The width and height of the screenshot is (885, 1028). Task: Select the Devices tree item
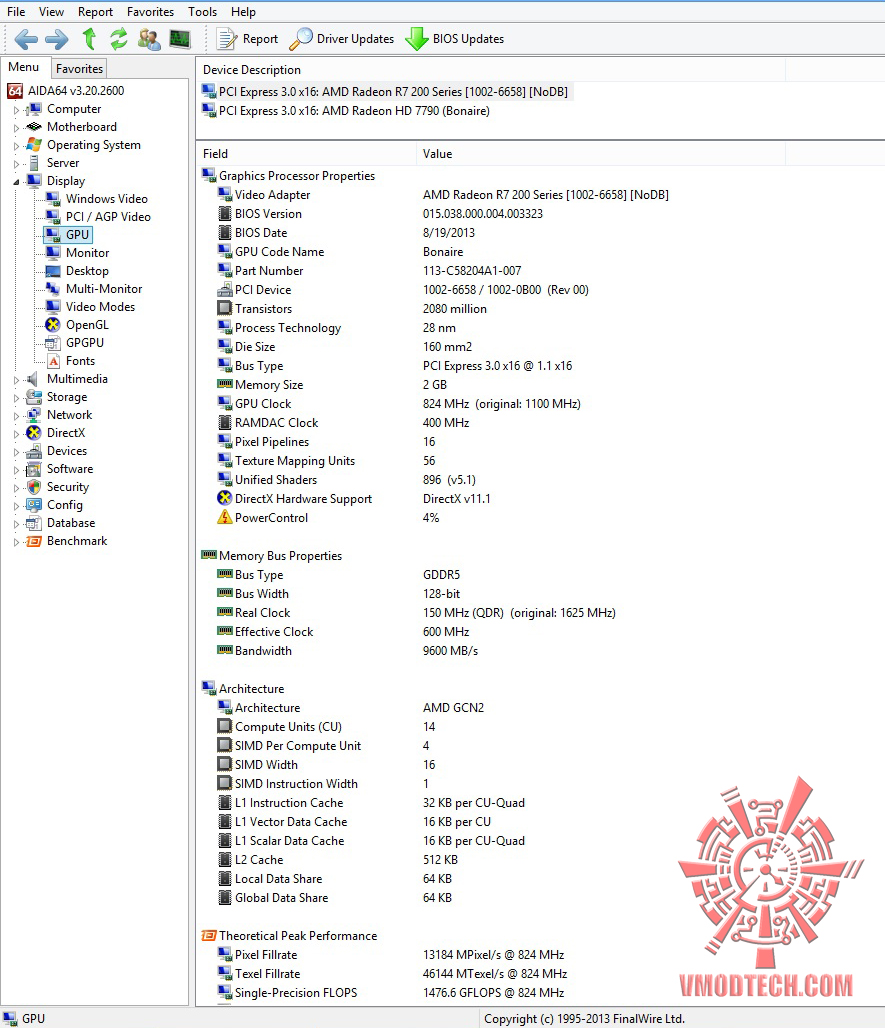[x=57, y=451]
